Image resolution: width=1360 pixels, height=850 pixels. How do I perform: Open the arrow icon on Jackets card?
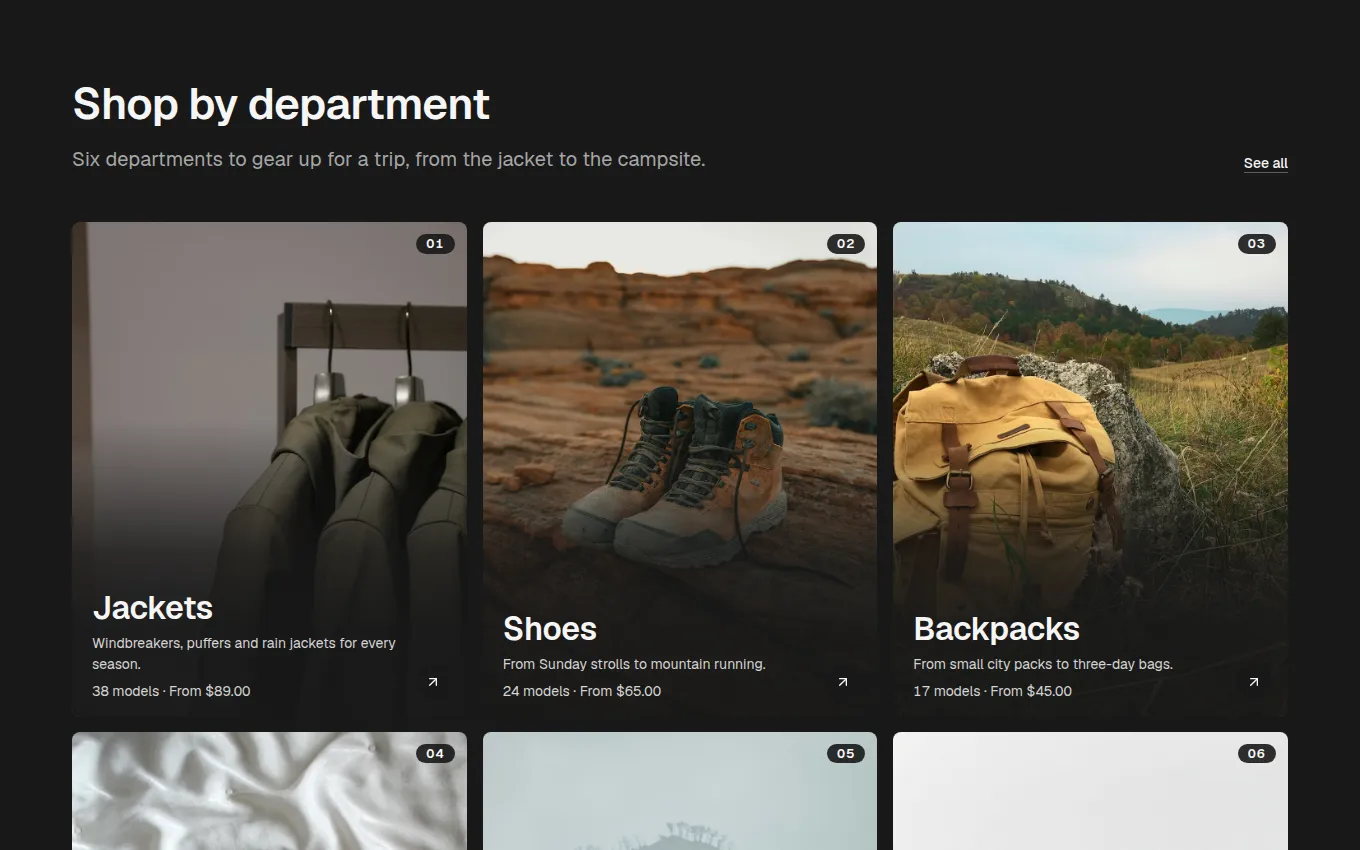[x=433, y=682]
